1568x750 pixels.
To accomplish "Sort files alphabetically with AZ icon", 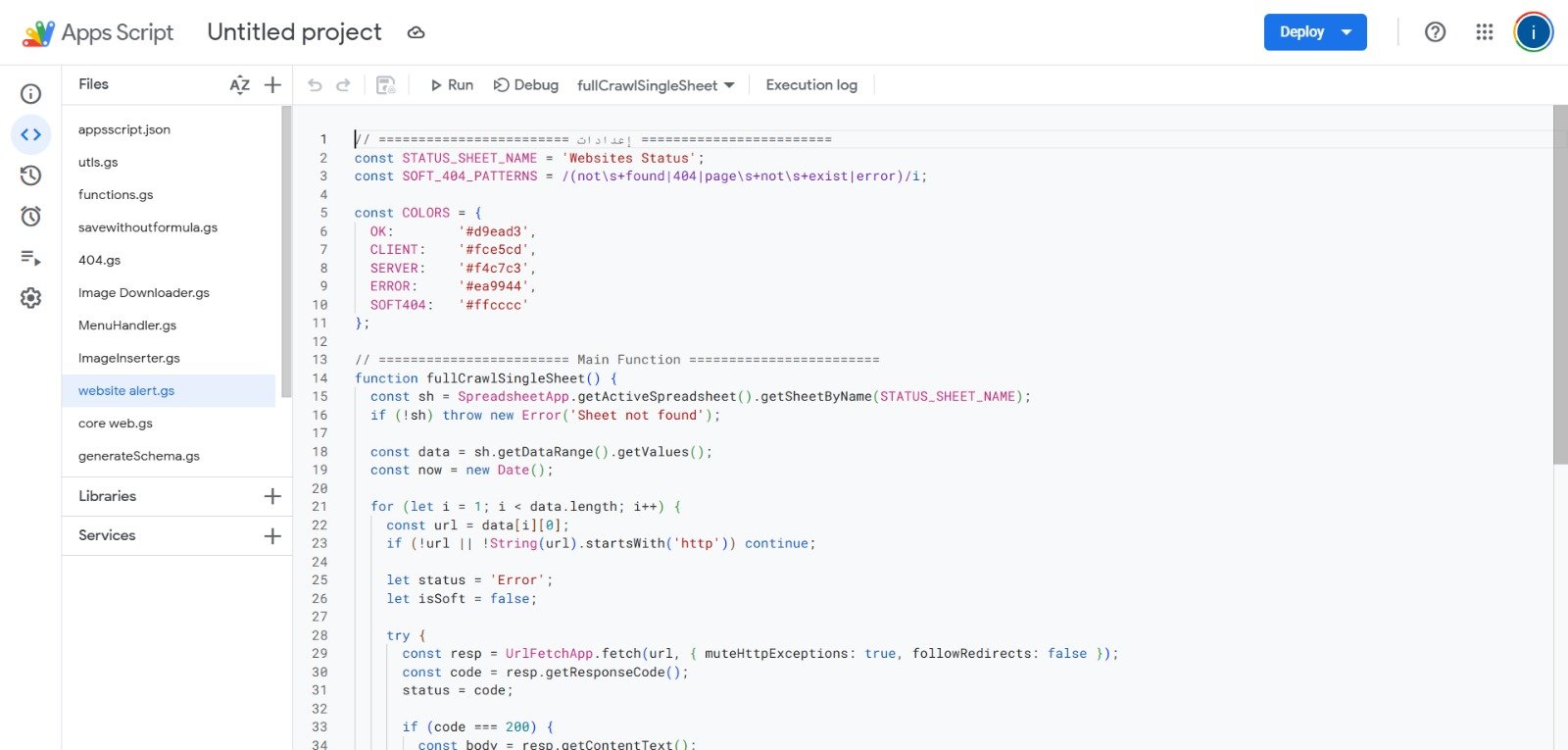I will [x=239, y=85].
